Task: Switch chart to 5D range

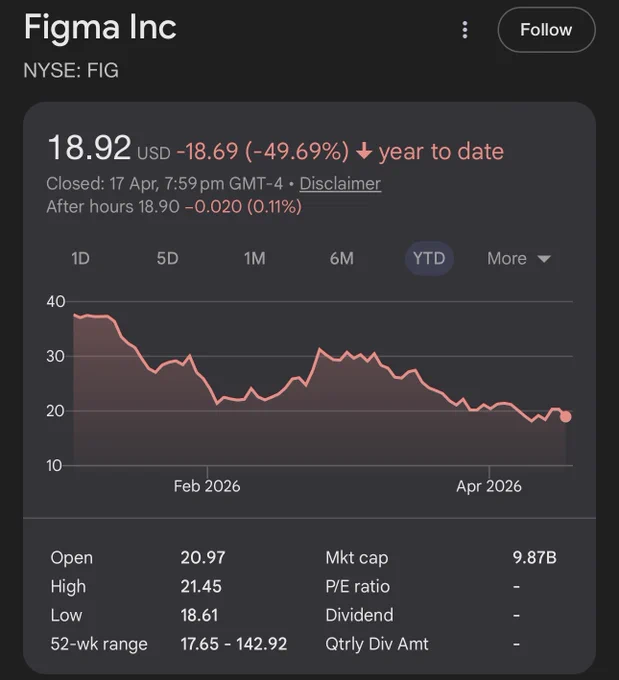Action: (x=167, y=258)
